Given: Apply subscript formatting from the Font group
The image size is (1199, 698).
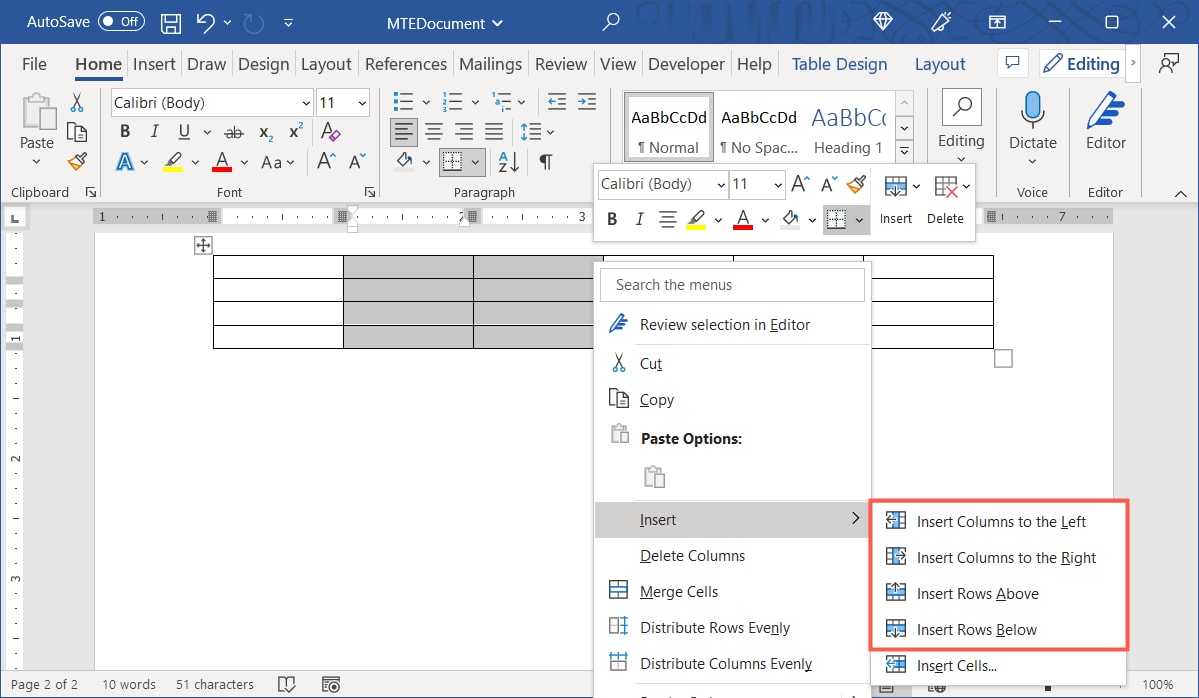Looking at the screenshot, I should (264, 131).
